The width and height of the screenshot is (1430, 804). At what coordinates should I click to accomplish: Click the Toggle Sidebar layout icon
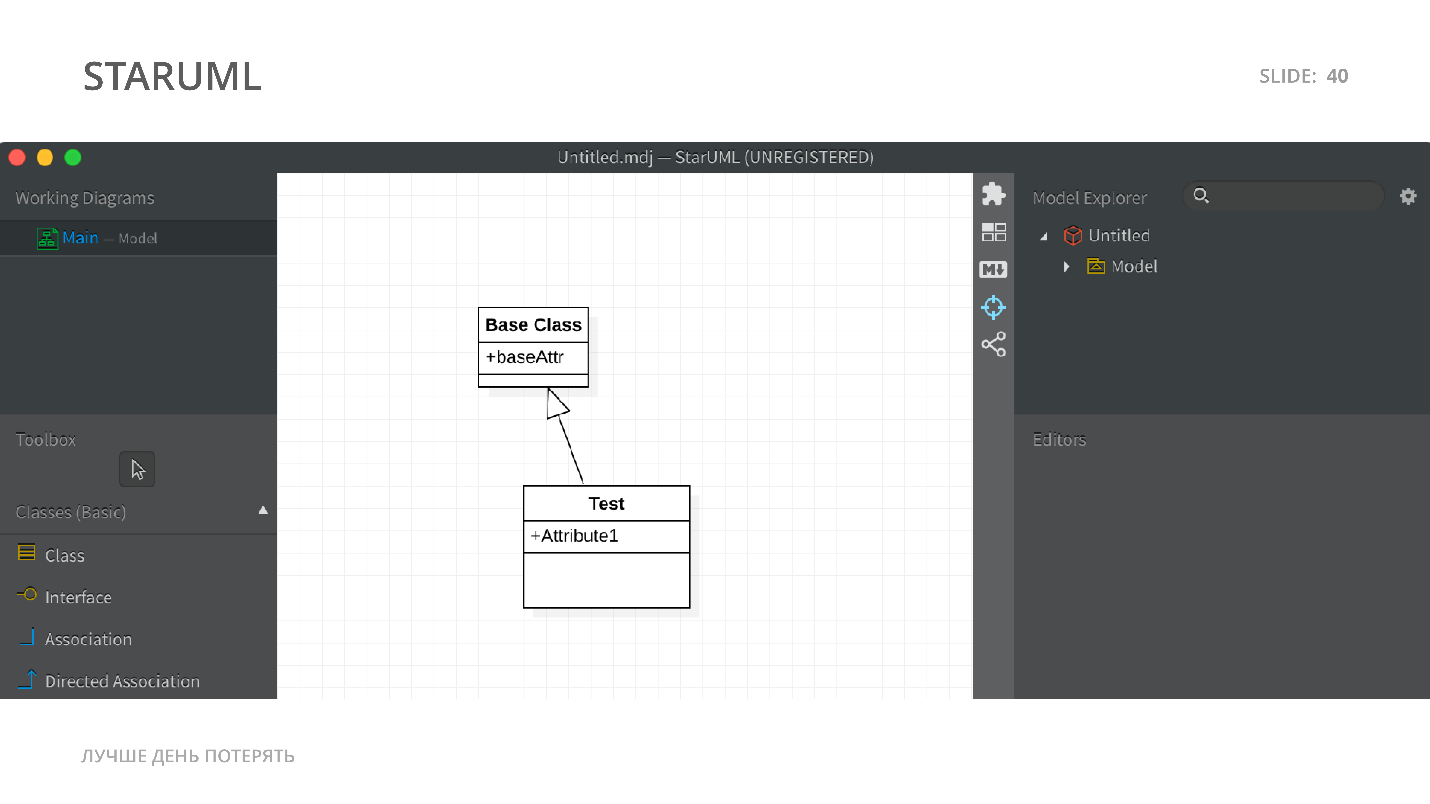[993, 232]
